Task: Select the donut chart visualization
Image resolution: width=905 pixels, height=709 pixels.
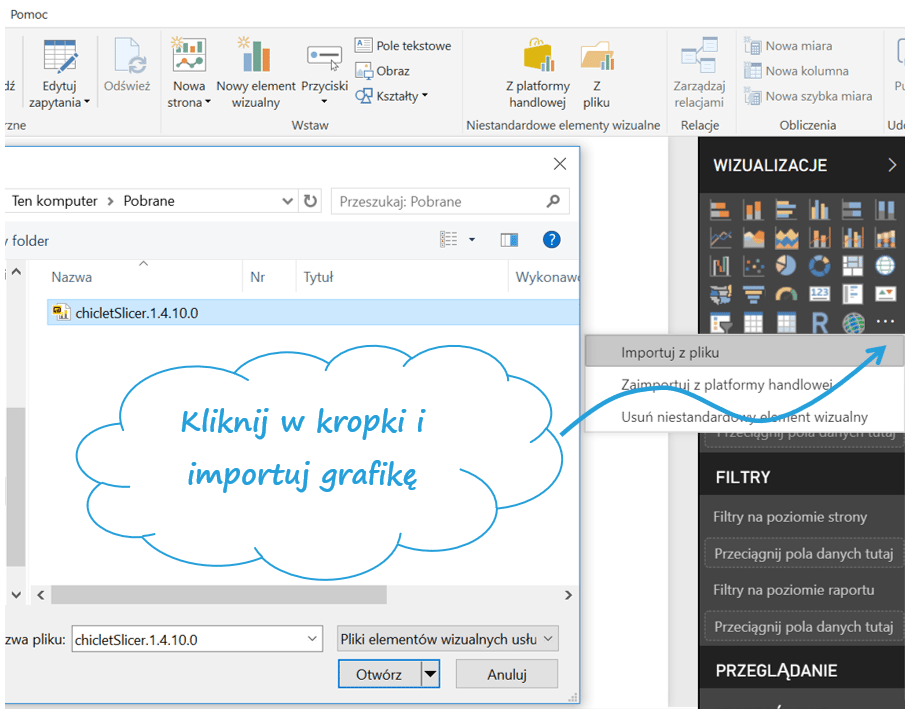Action: coord(819,266)
